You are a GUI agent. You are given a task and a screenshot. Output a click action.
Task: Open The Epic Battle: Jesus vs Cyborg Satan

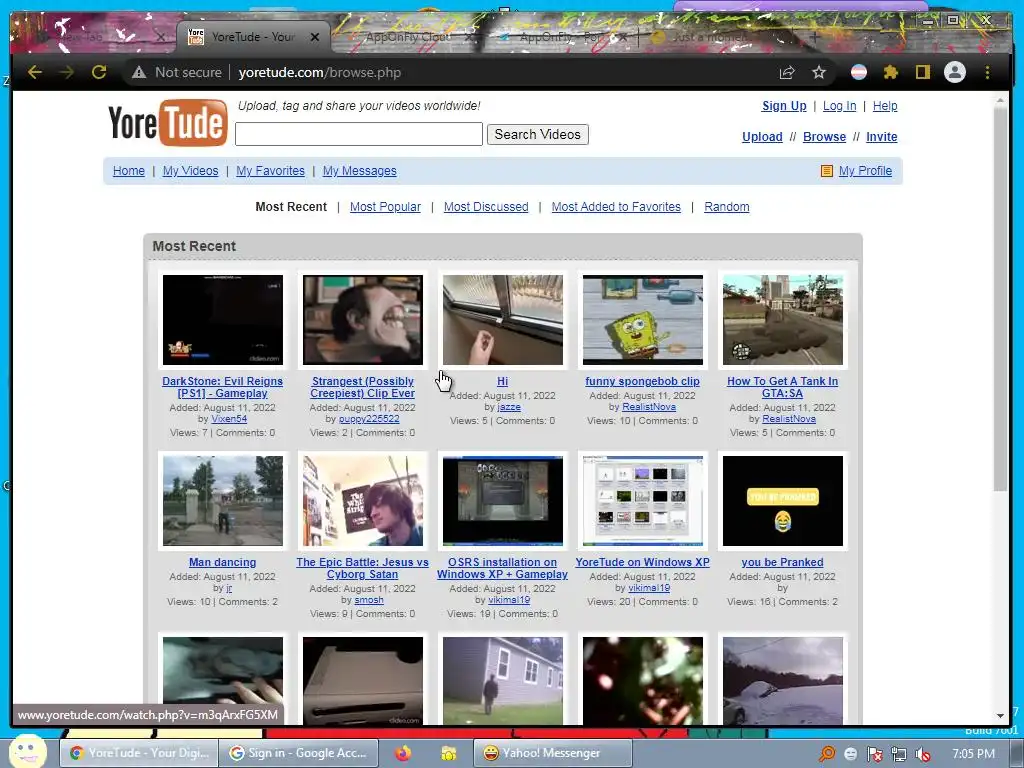point(362,568)
